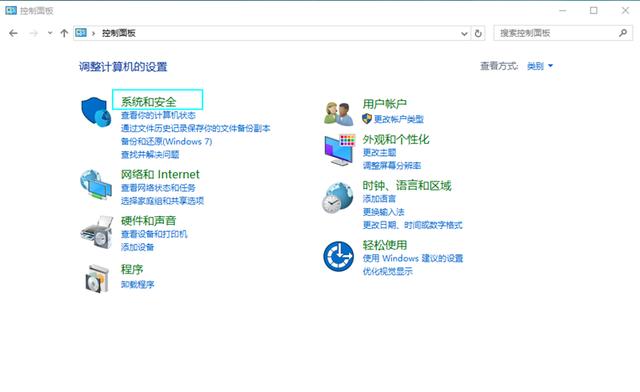This screenshot has height=392, width=640.
Task: Click the 卸载程序 link
Action: click(x=137, y=284)
